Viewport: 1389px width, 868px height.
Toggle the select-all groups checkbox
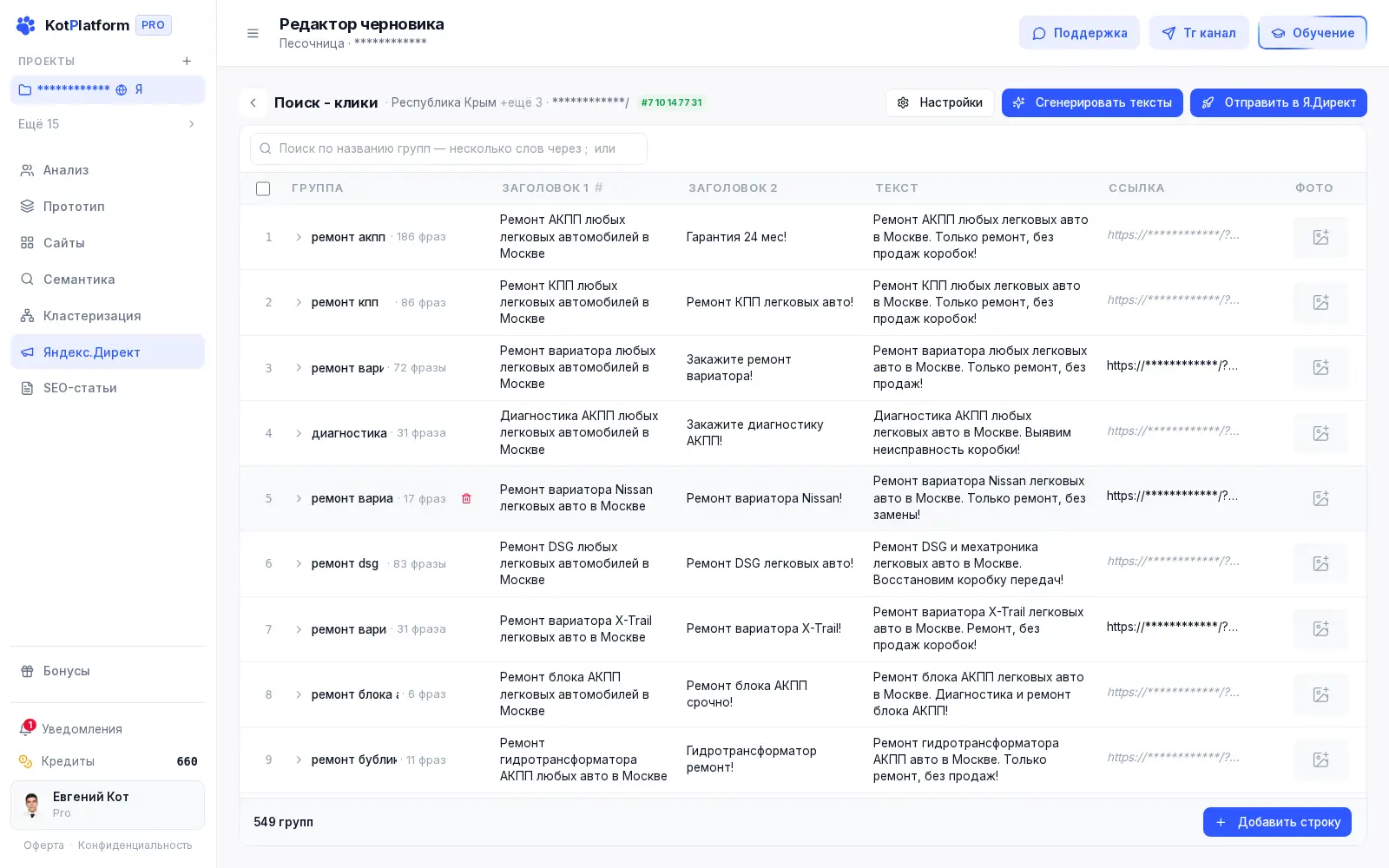[x=263, y=188]
